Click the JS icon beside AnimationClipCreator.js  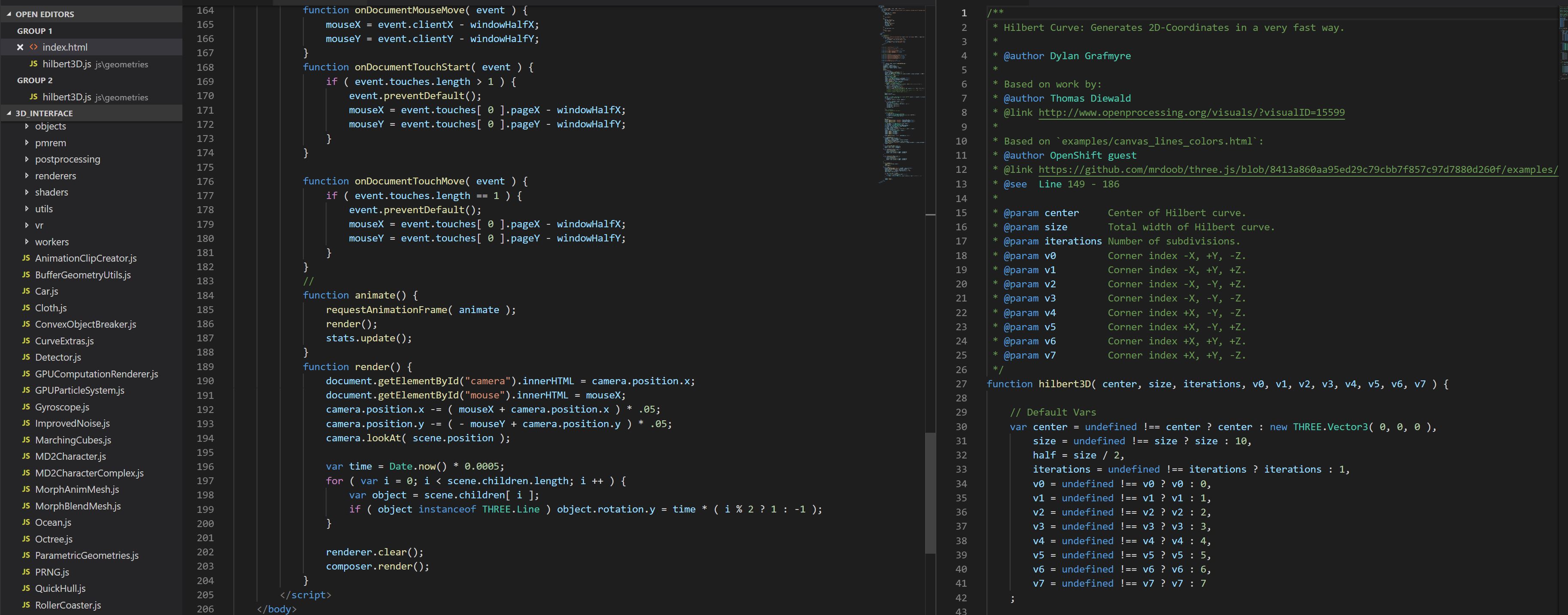[x=26, y=258]
